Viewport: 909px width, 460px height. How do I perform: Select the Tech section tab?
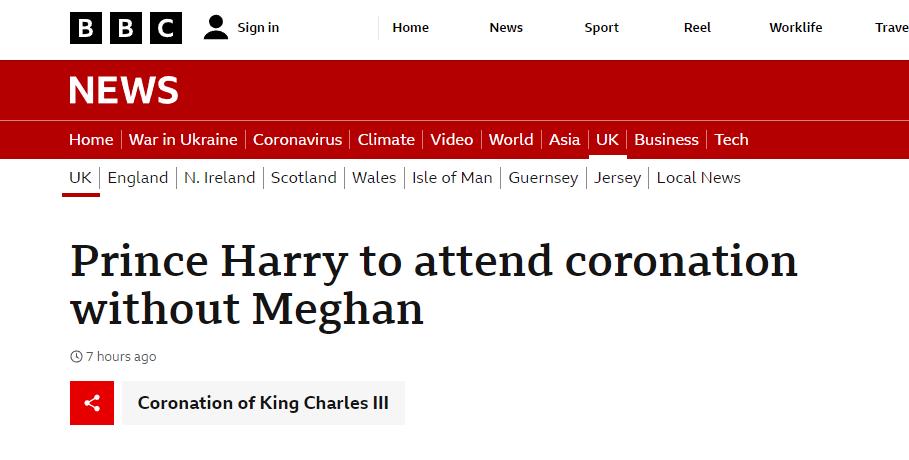pos(731,140)
